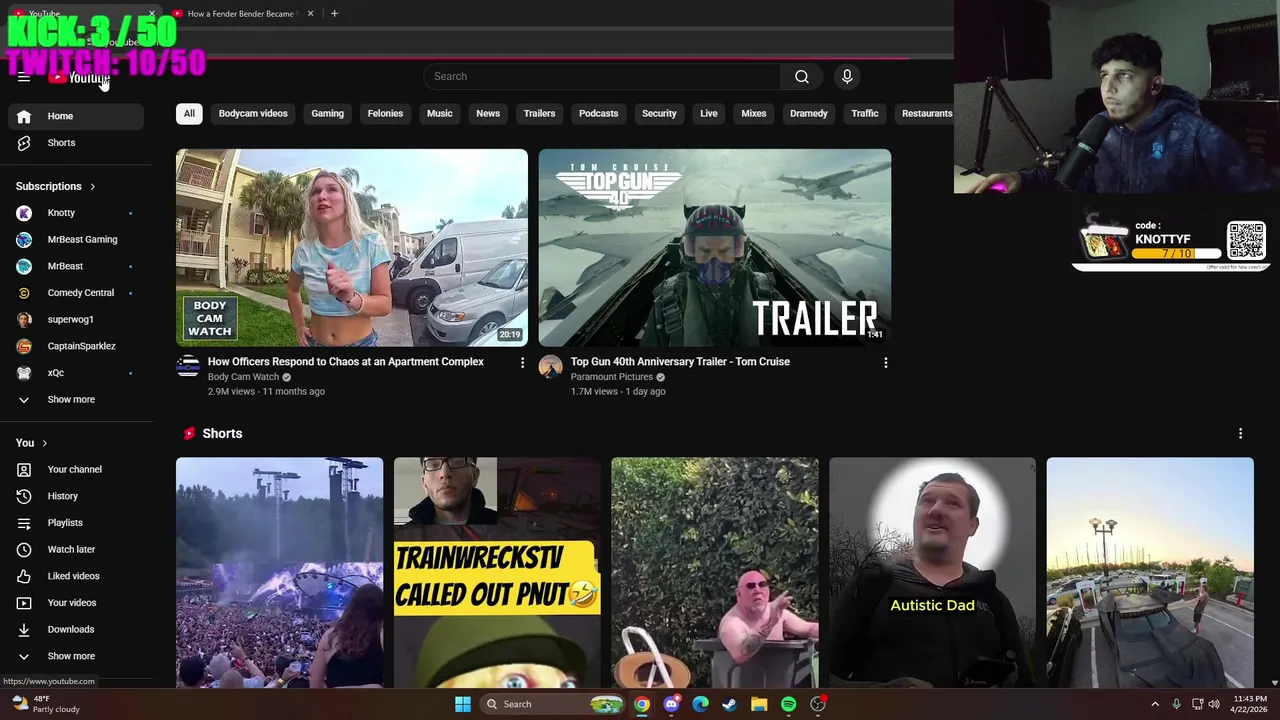The height and width of the screenshot is (720, 1280).
Task: Open Paramount Pictures channel avatar
Action: click(x=550, y=367)
